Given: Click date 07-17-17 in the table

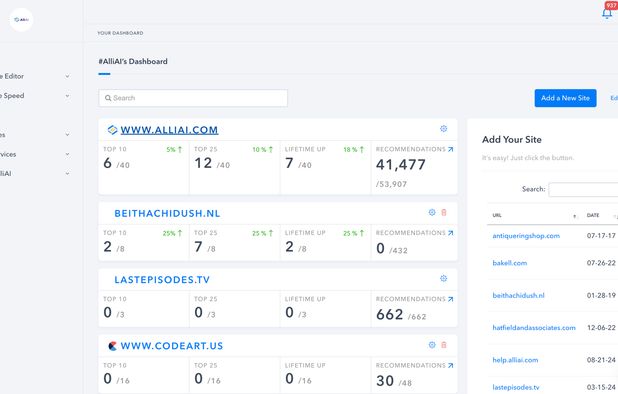Looking at the screenshot, I should click(601, 236).
